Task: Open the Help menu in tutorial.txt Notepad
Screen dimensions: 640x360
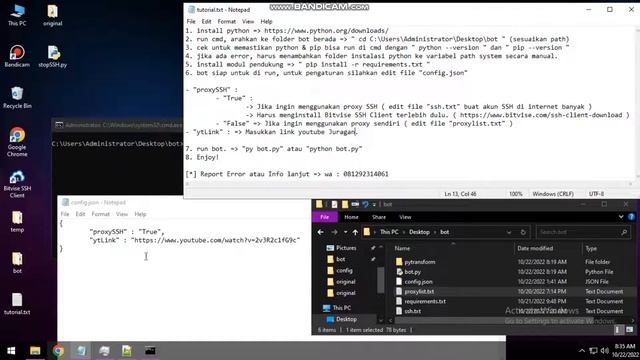Action: [266, 21]
